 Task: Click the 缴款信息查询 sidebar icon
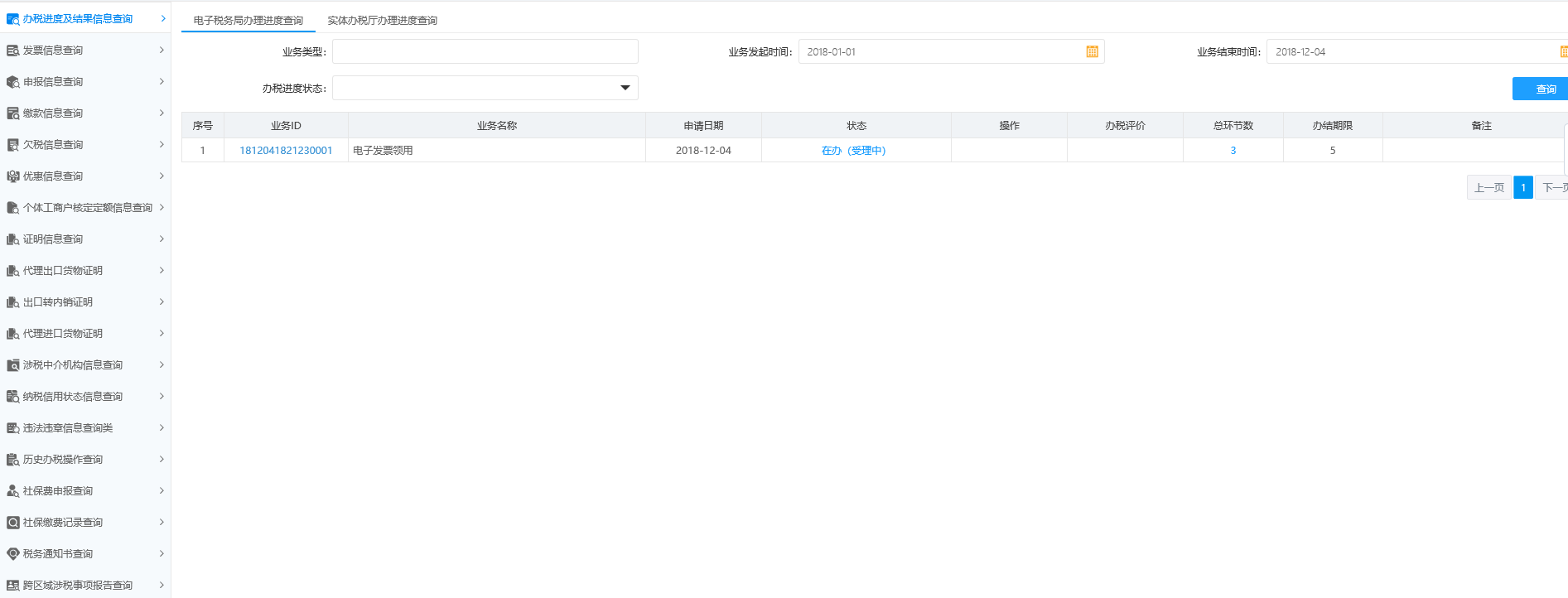click(12, 113)
